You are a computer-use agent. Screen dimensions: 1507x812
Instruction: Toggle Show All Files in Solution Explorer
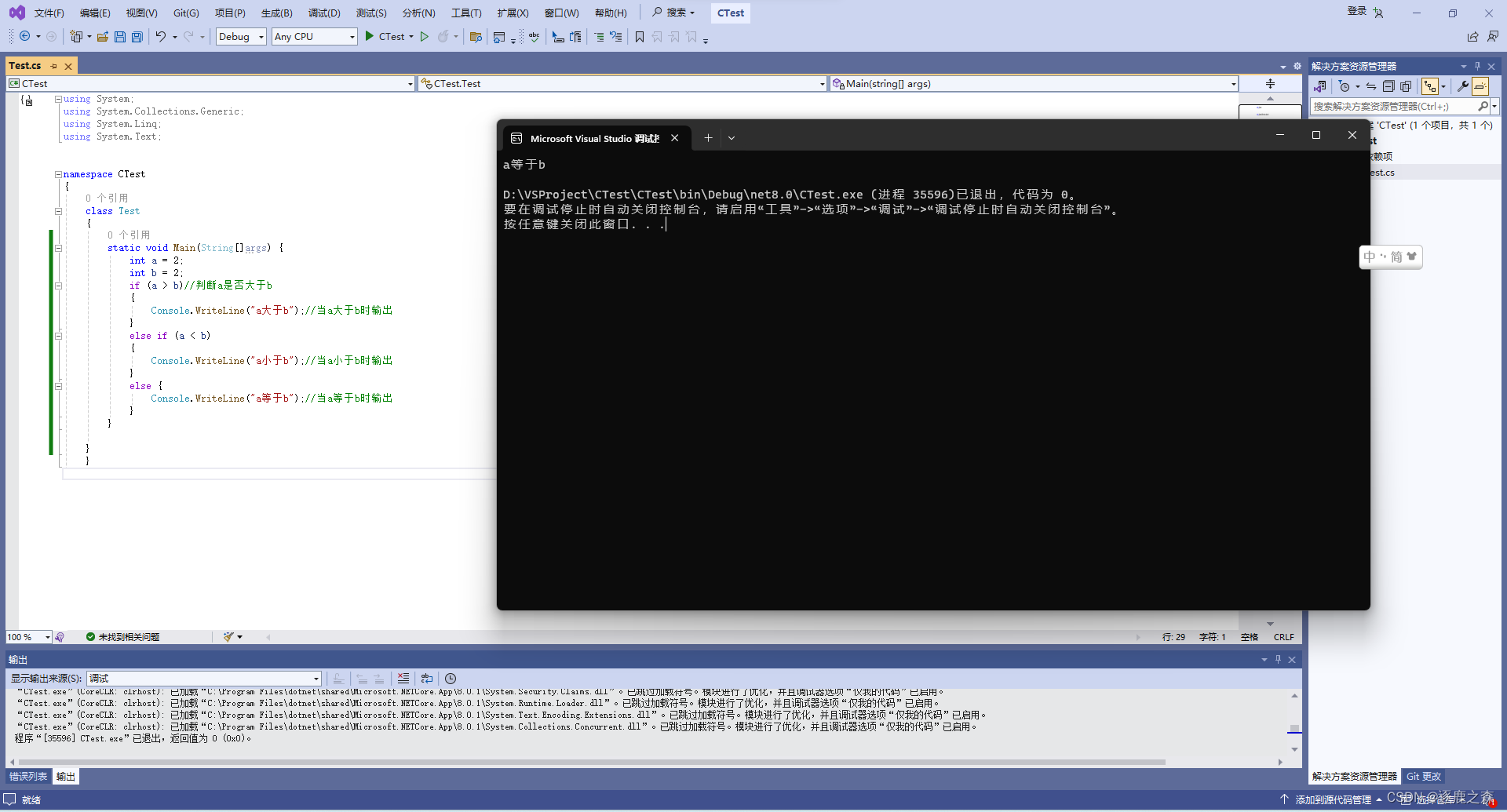pos(1406,86)
